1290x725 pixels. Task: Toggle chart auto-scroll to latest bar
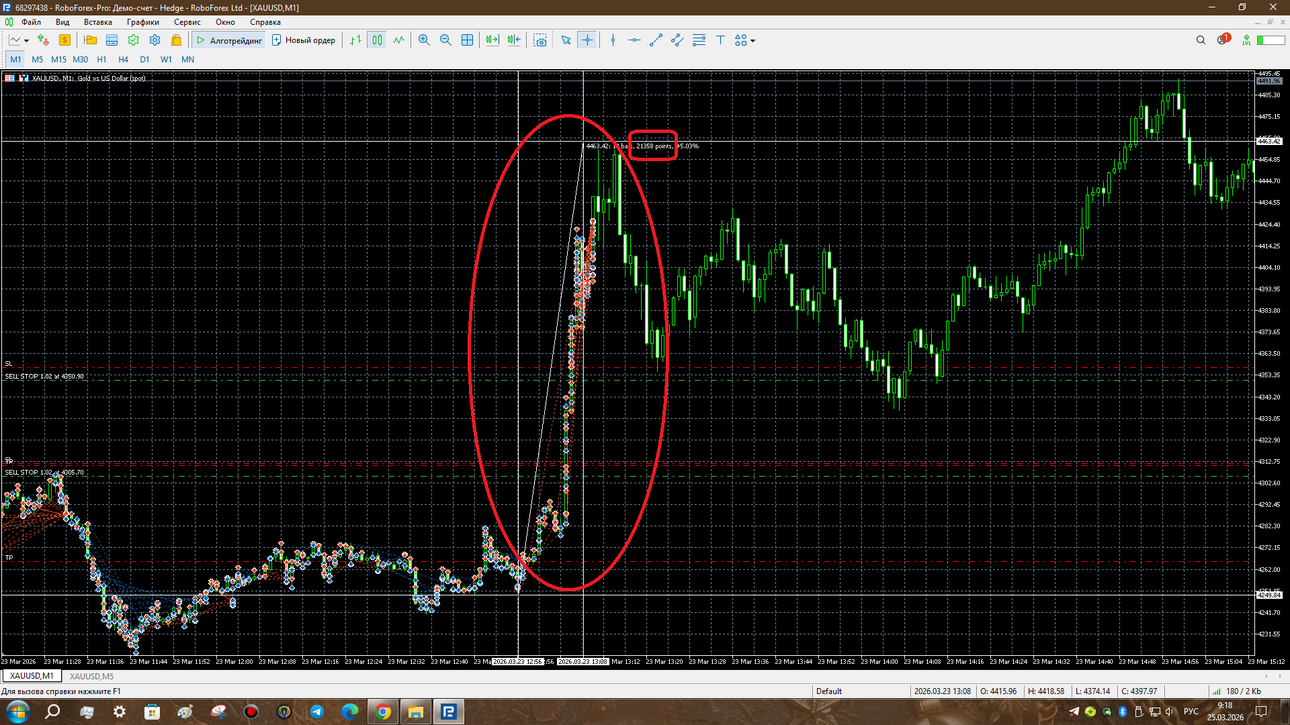click(492, 40)
